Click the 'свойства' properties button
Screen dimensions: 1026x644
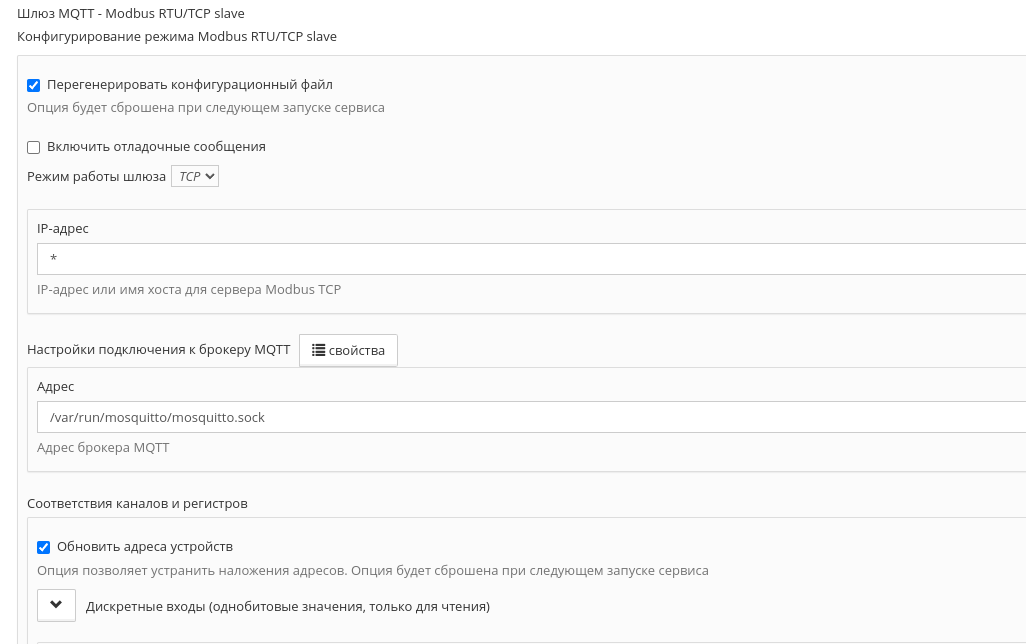(x=348, y=350)
